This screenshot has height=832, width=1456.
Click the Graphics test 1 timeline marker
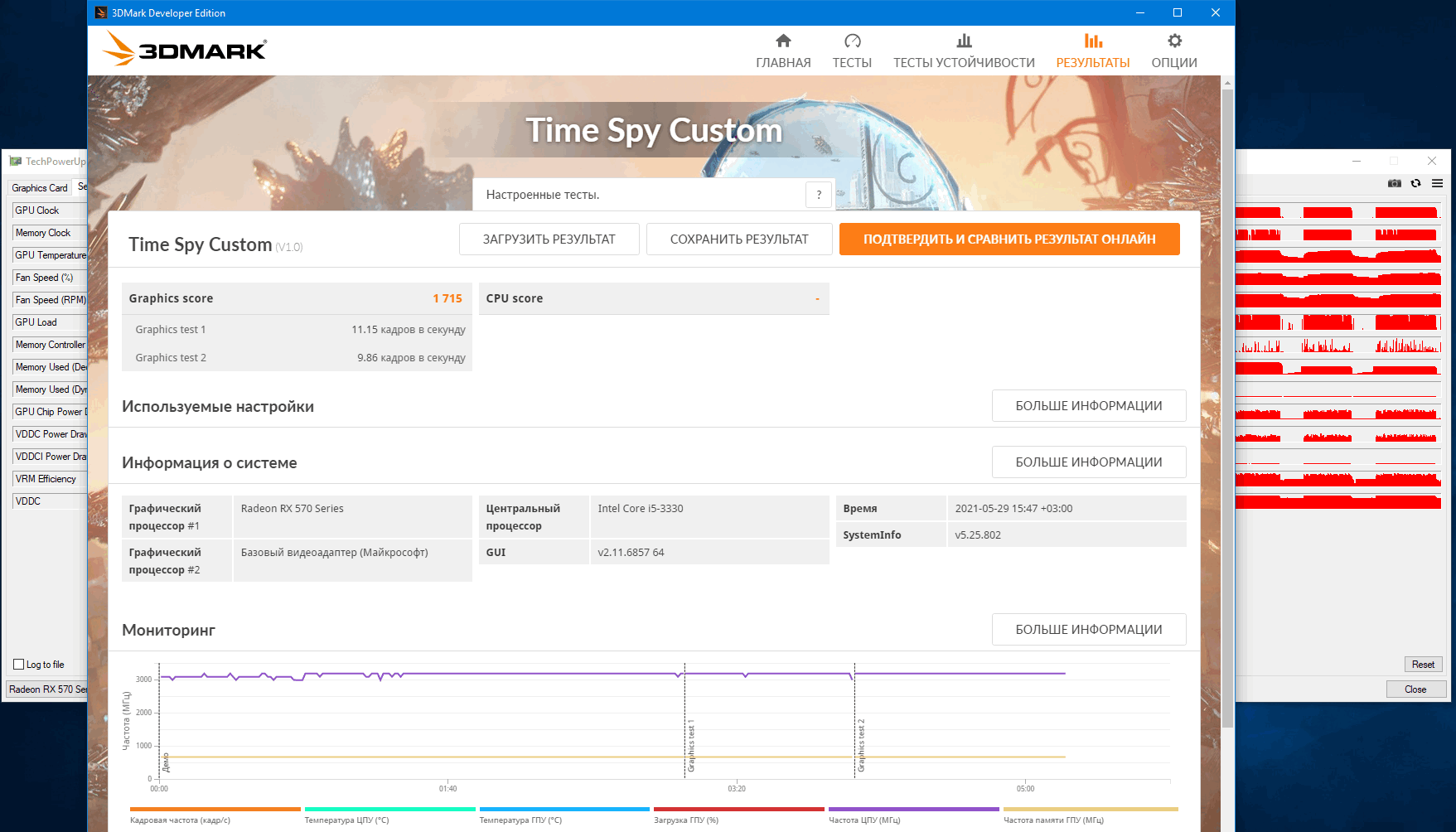point(691,746)
